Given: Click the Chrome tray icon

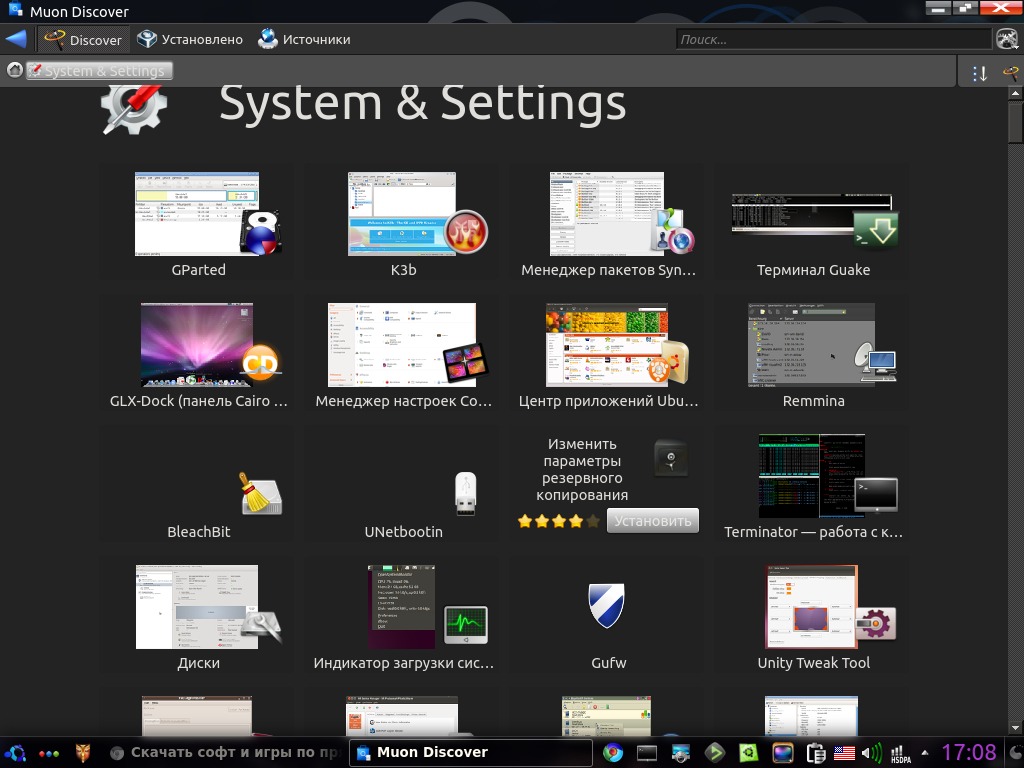Looking at the screenshot, I should click(x=613, y=753).
